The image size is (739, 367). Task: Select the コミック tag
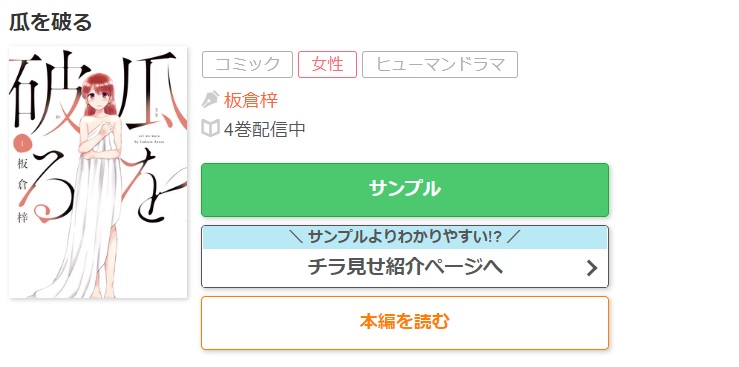247,64
